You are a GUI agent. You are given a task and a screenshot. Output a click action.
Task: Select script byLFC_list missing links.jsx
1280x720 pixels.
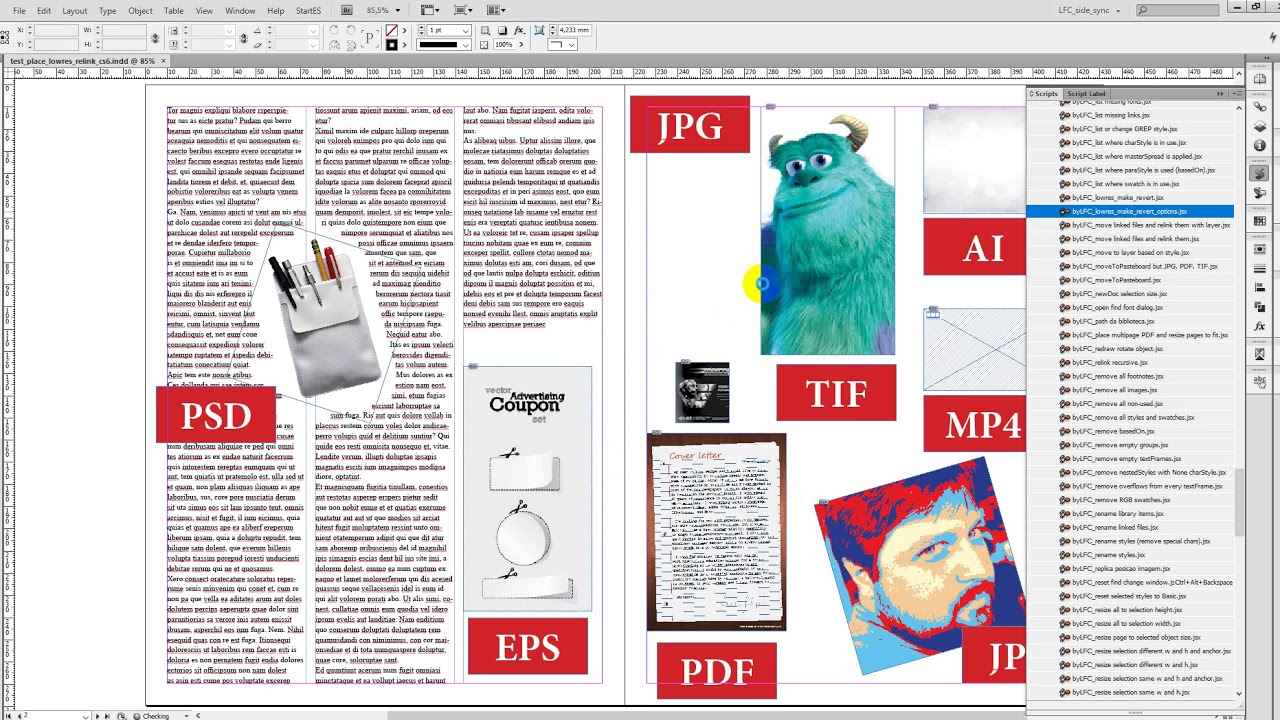pos(1130,115)
